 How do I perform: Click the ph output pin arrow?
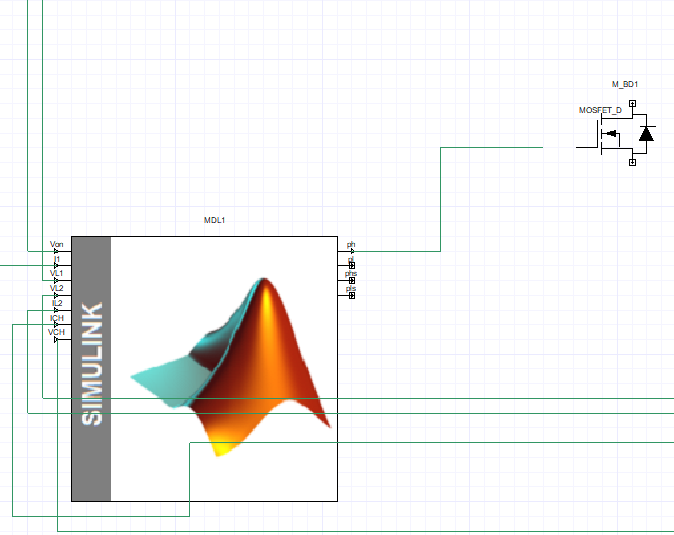(352, 251)
